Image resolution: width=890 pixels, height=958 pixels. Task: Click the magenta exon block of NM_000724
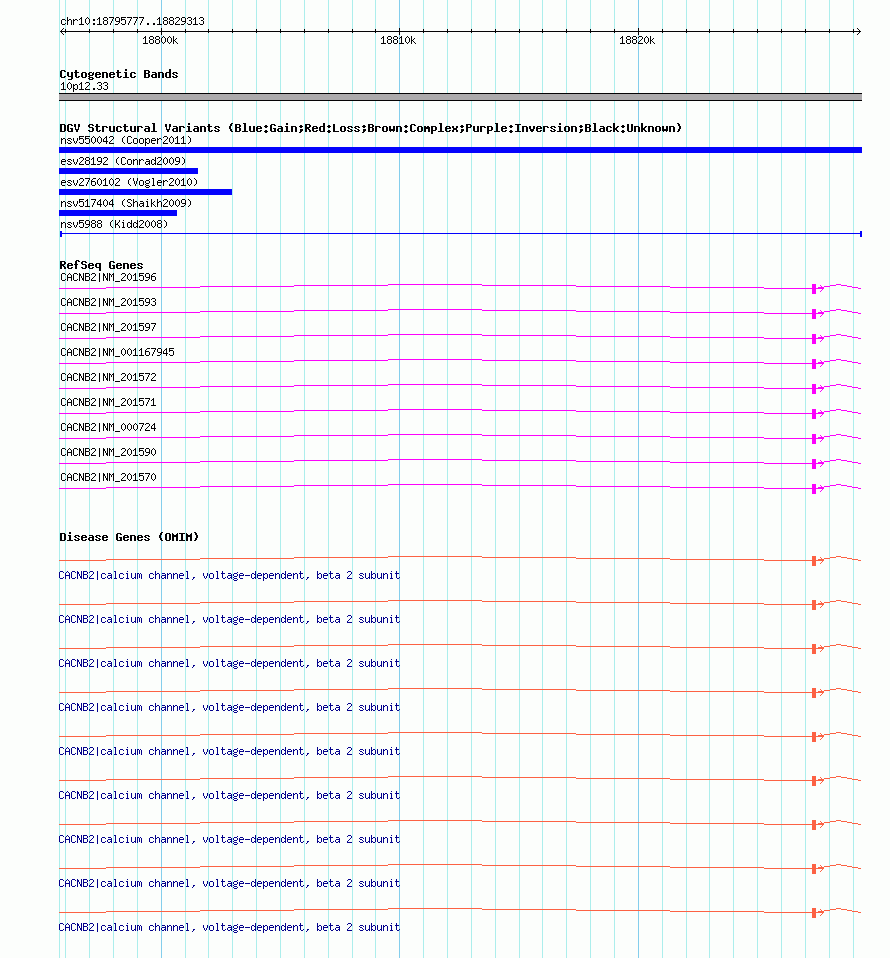[x=814, y=439]
